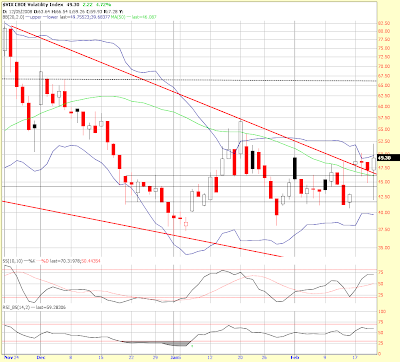Click the 72.50 price axis label

(x=384, y=57)
